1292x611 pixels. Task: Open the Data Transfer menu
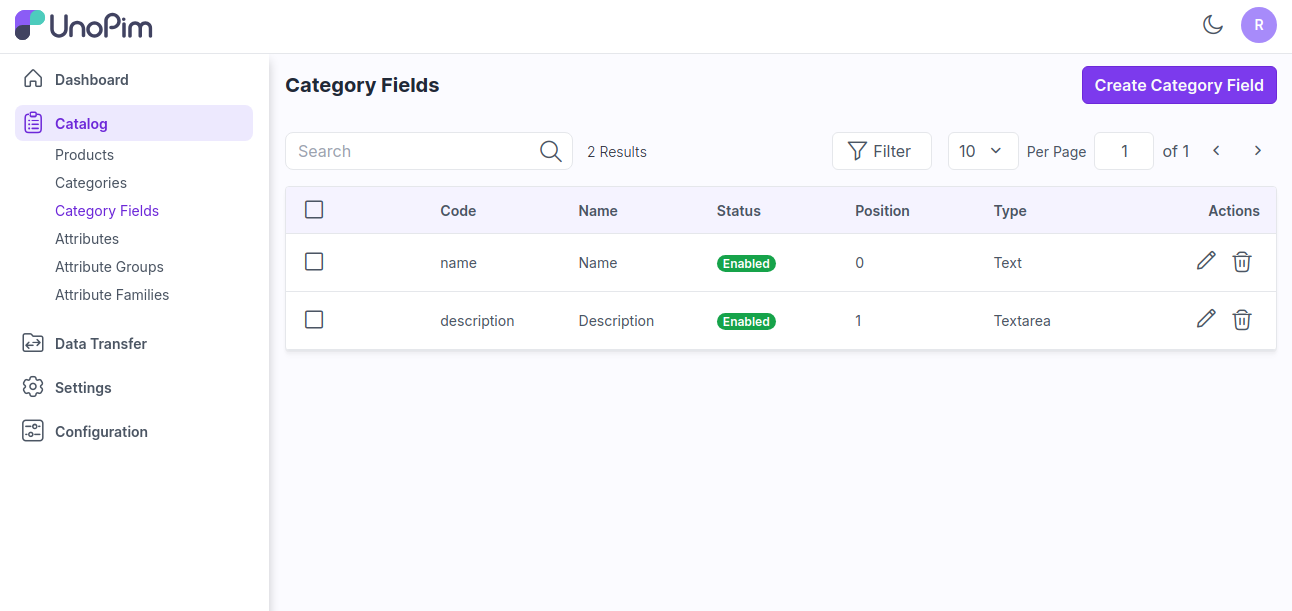click(101, 344)
